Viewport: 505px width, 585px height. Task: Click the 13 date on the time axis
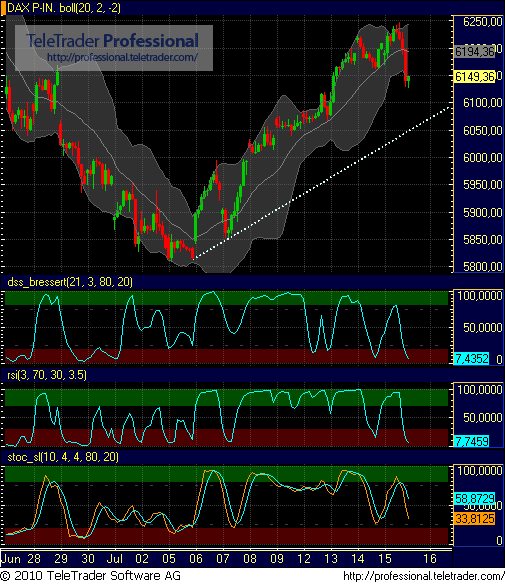click(x=331, y=559)
